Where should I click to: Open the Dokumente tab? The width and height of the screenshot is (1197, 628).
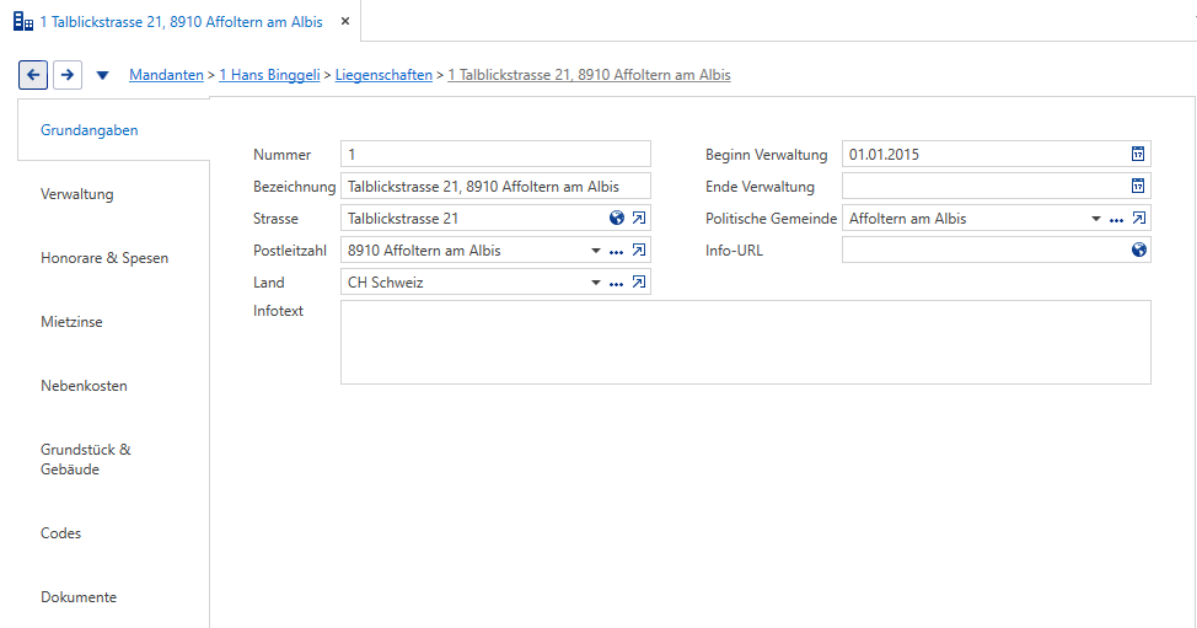pos(79,597)
